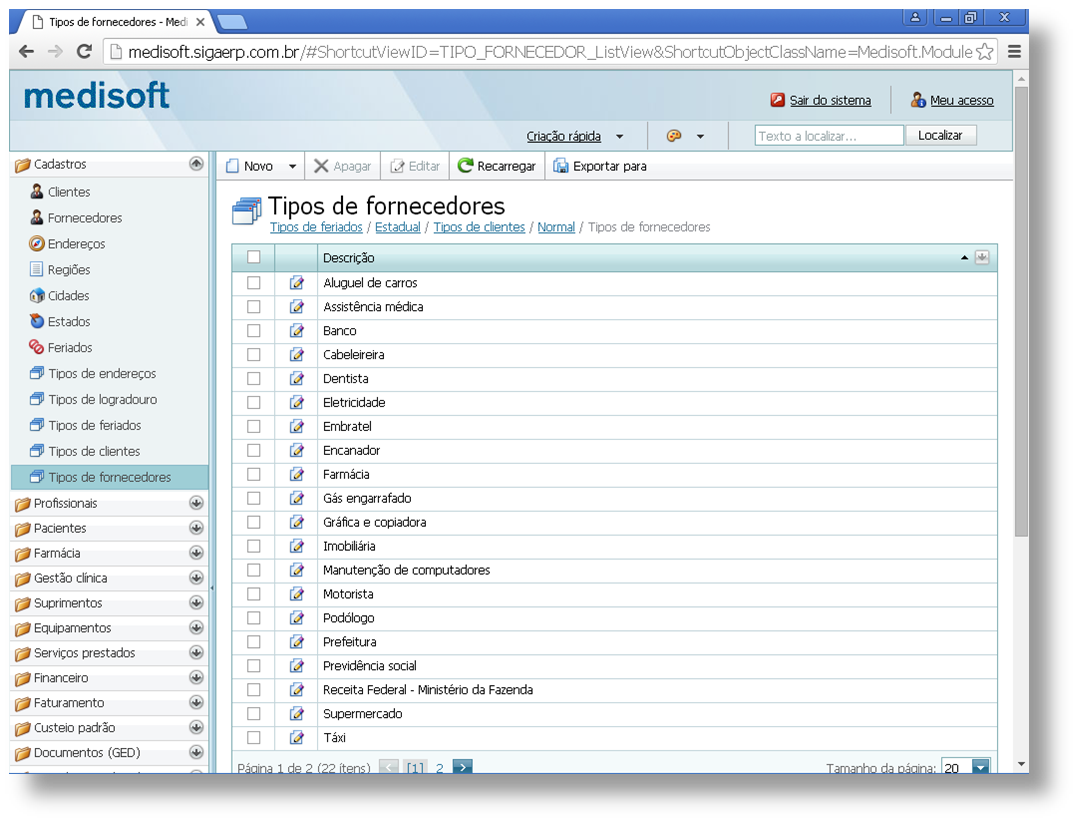Follow the Normal breadcrumb link
1078x823 pixels.
click(x=556, y=227)
